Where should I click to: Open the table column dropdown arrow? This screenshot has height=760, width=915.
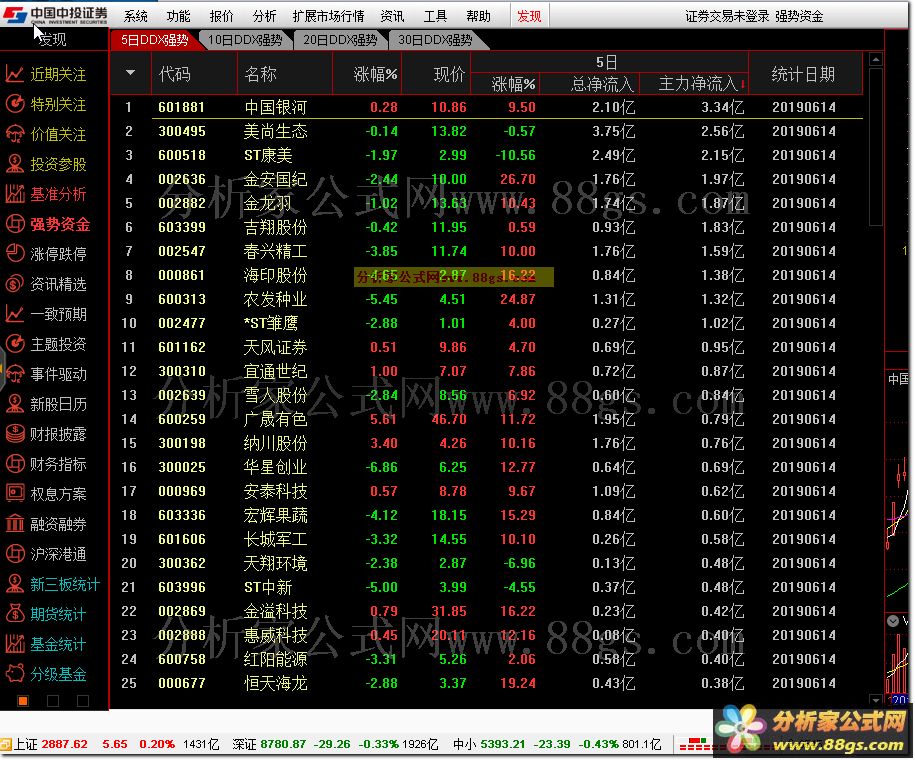pyautogui.click(x=130, y=73)
